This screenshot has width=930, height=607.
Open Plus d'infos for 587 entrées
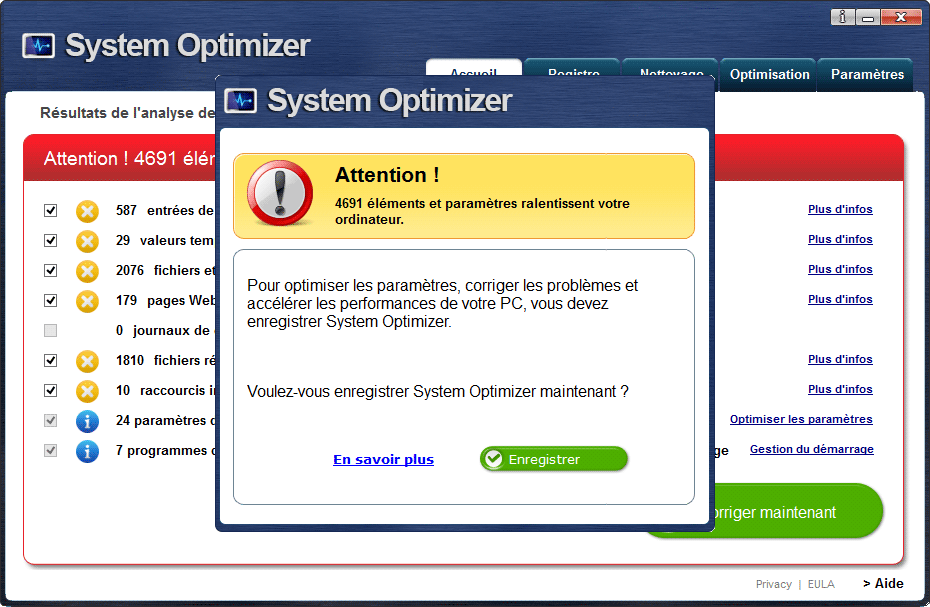840,209
